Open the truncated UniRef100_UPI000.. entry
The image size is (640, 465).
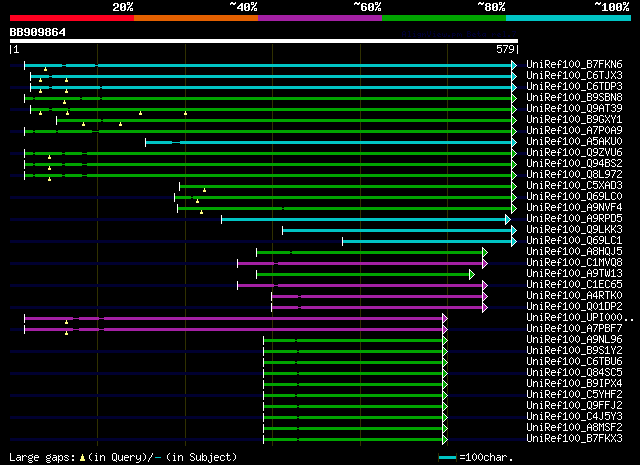click(580, 318)
